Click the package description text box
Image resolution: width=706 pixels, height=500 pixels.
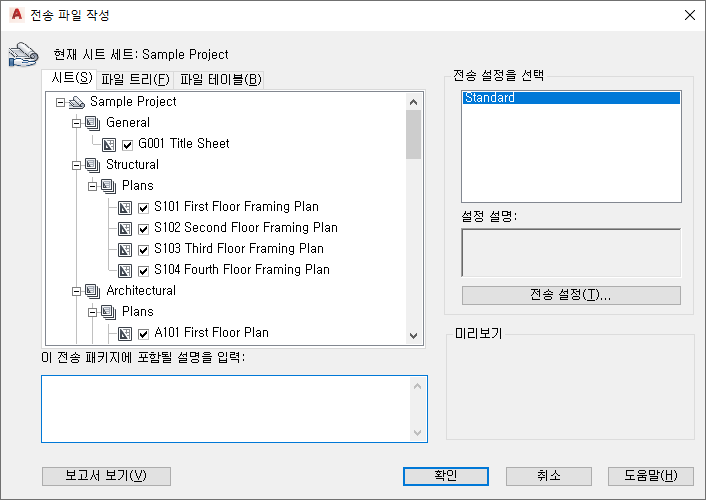coord(227,408)
